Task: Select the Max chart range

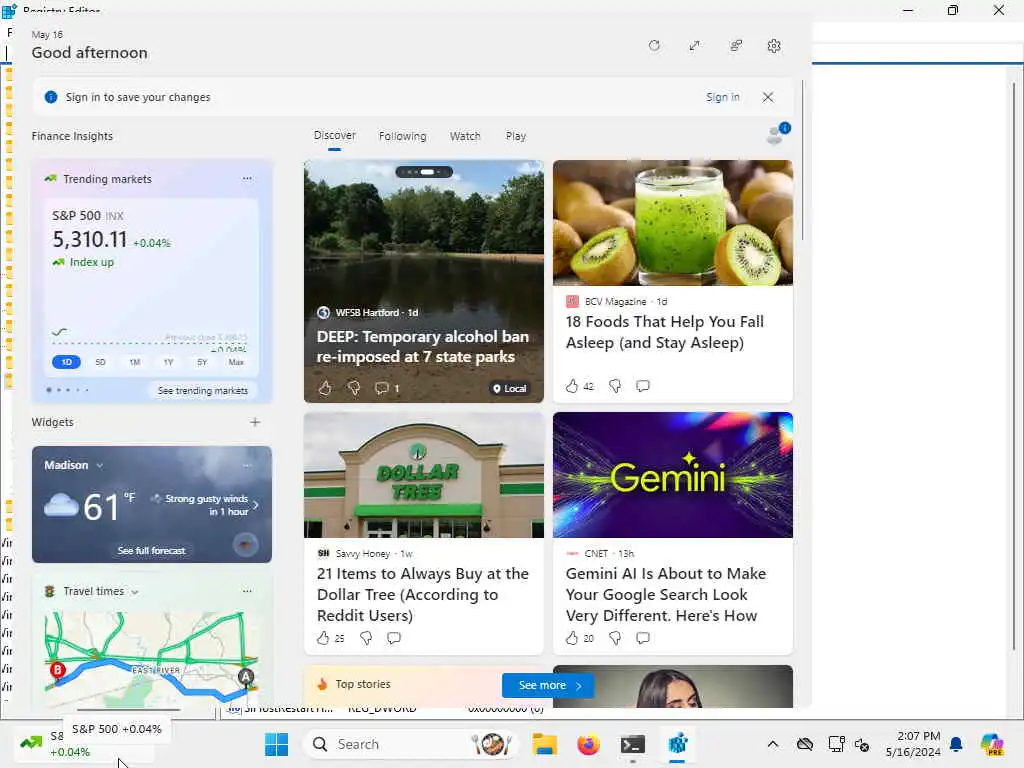Action: pyautogui.click(x=236, y=362)
